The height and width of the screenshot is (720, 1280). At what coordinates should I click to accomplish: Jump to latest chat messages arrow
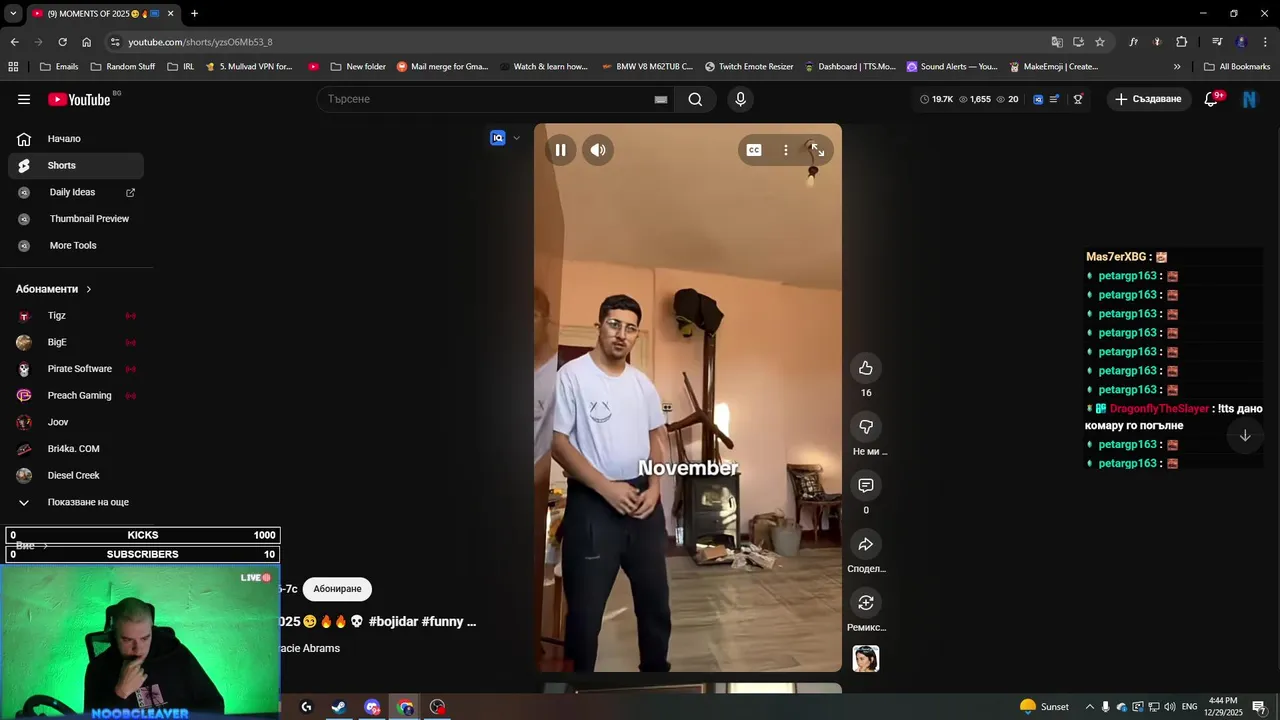coord(1245,435)
